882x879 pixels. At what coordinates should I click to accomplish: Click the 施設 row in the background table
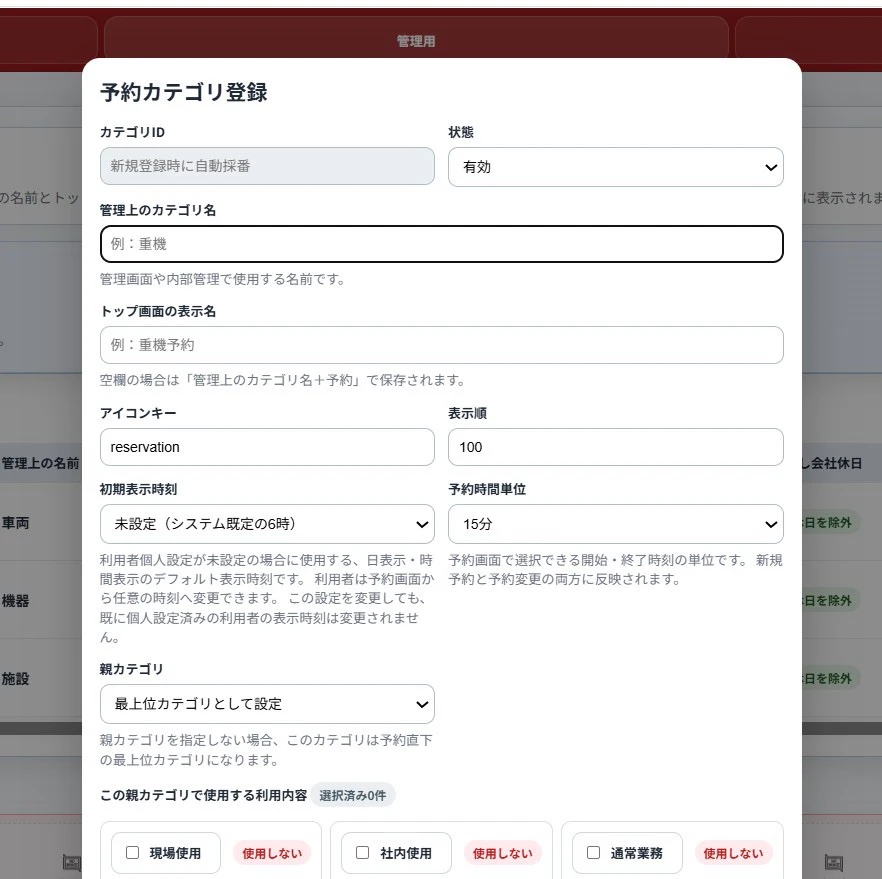[x=15, y=679]
